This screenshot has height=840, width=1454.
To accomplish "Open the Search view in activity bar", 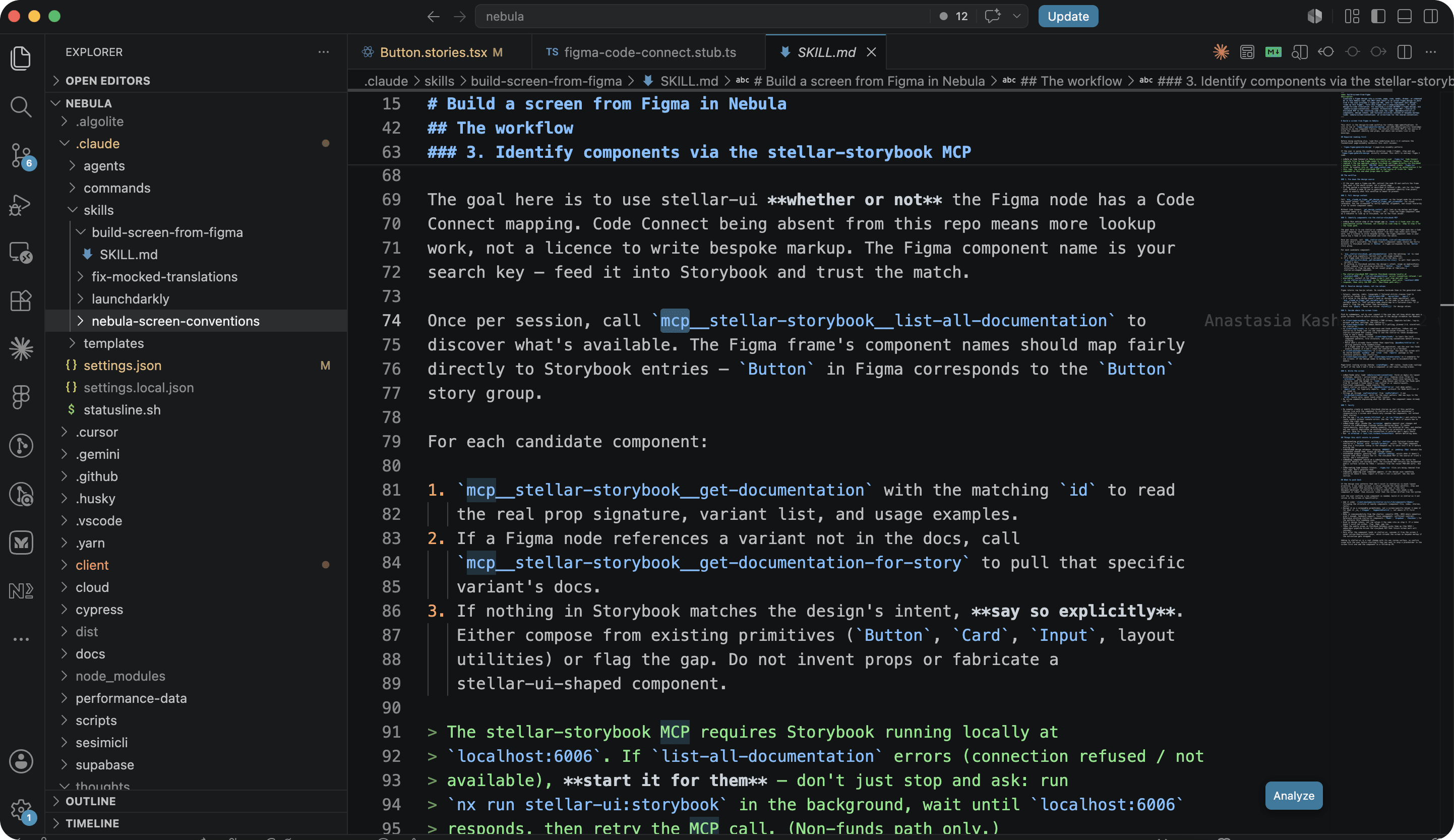I will [21, 107].
